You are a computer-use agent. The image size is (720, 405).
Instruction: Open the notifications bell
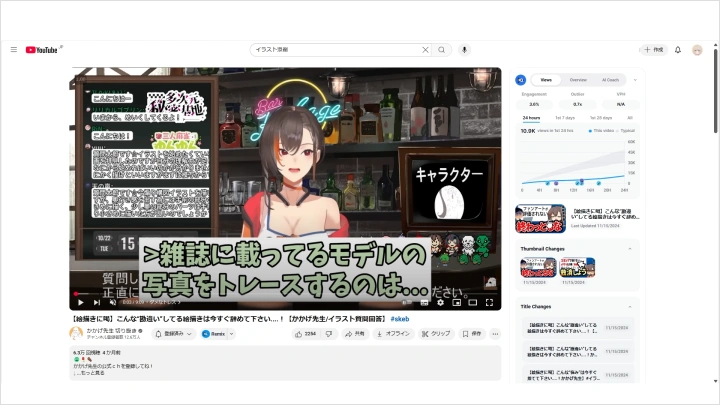coord(678,49)
